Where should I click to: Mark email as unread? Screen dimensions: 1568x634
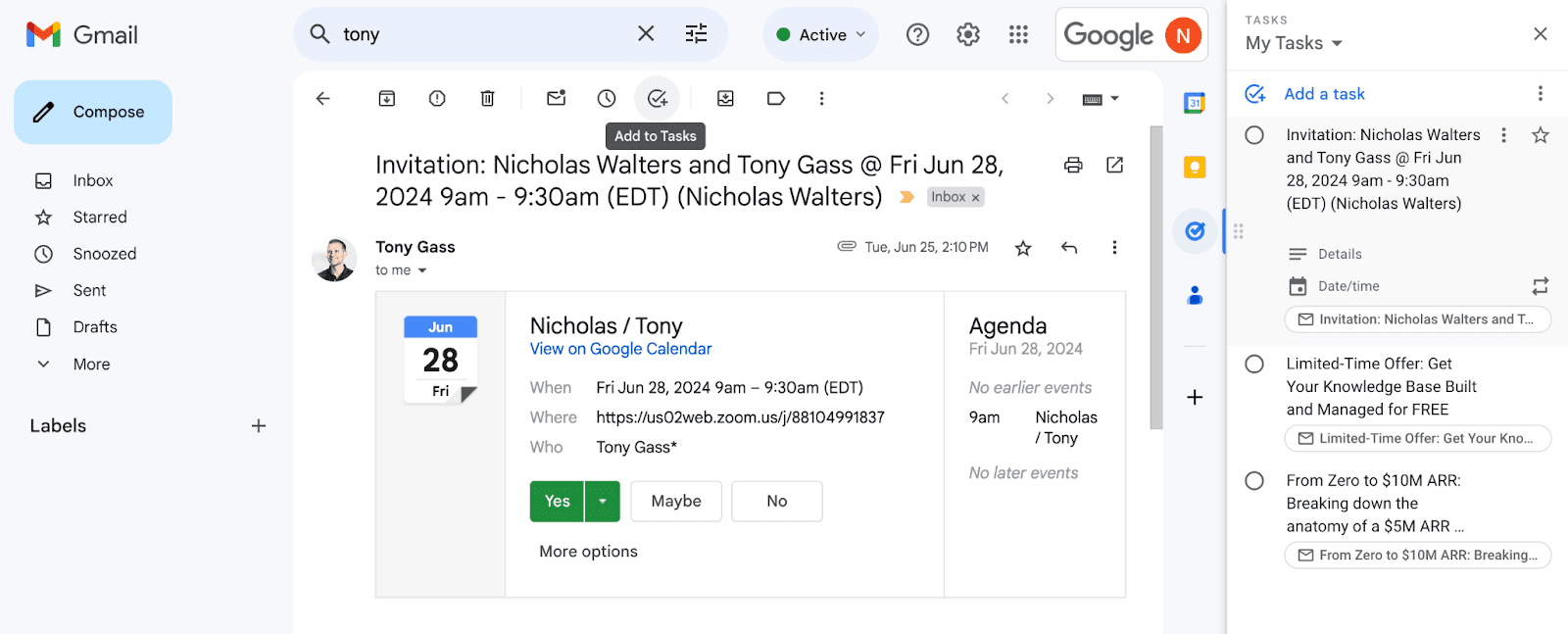point(557,98)
